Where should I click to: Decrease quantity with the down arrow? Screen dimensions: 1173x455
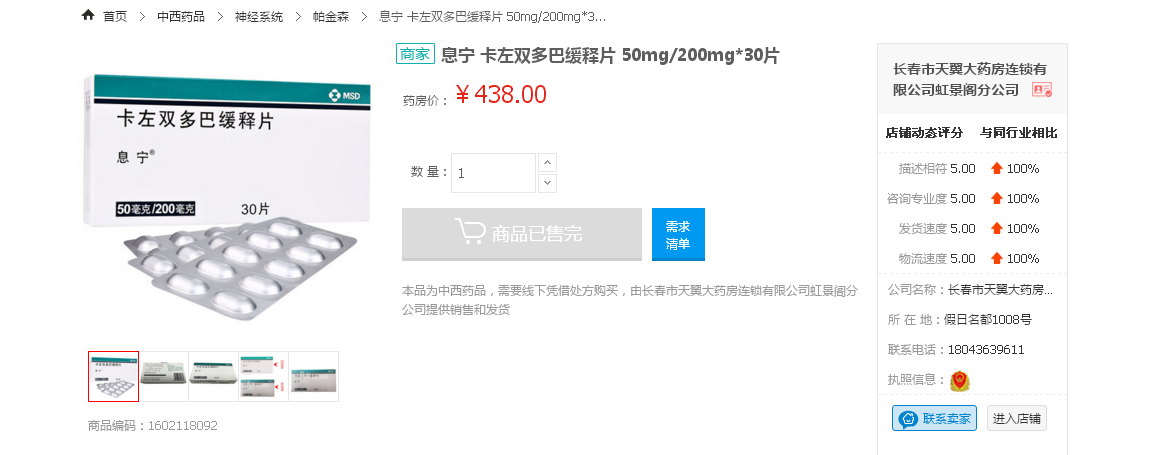[x=547, y=182]
